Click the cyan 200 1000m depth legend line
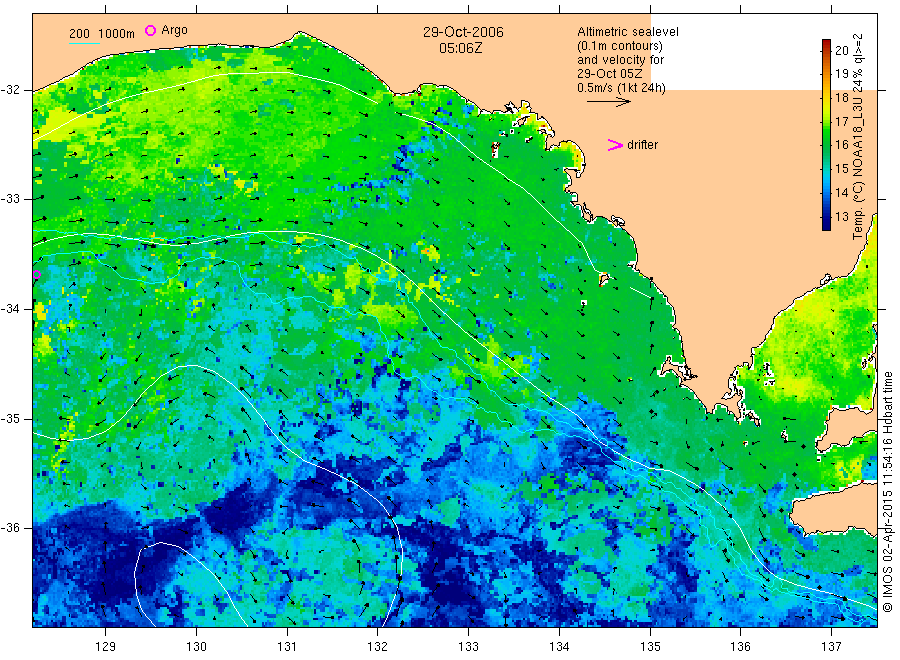This screenshot has height=660, width=900. [84, 43]
